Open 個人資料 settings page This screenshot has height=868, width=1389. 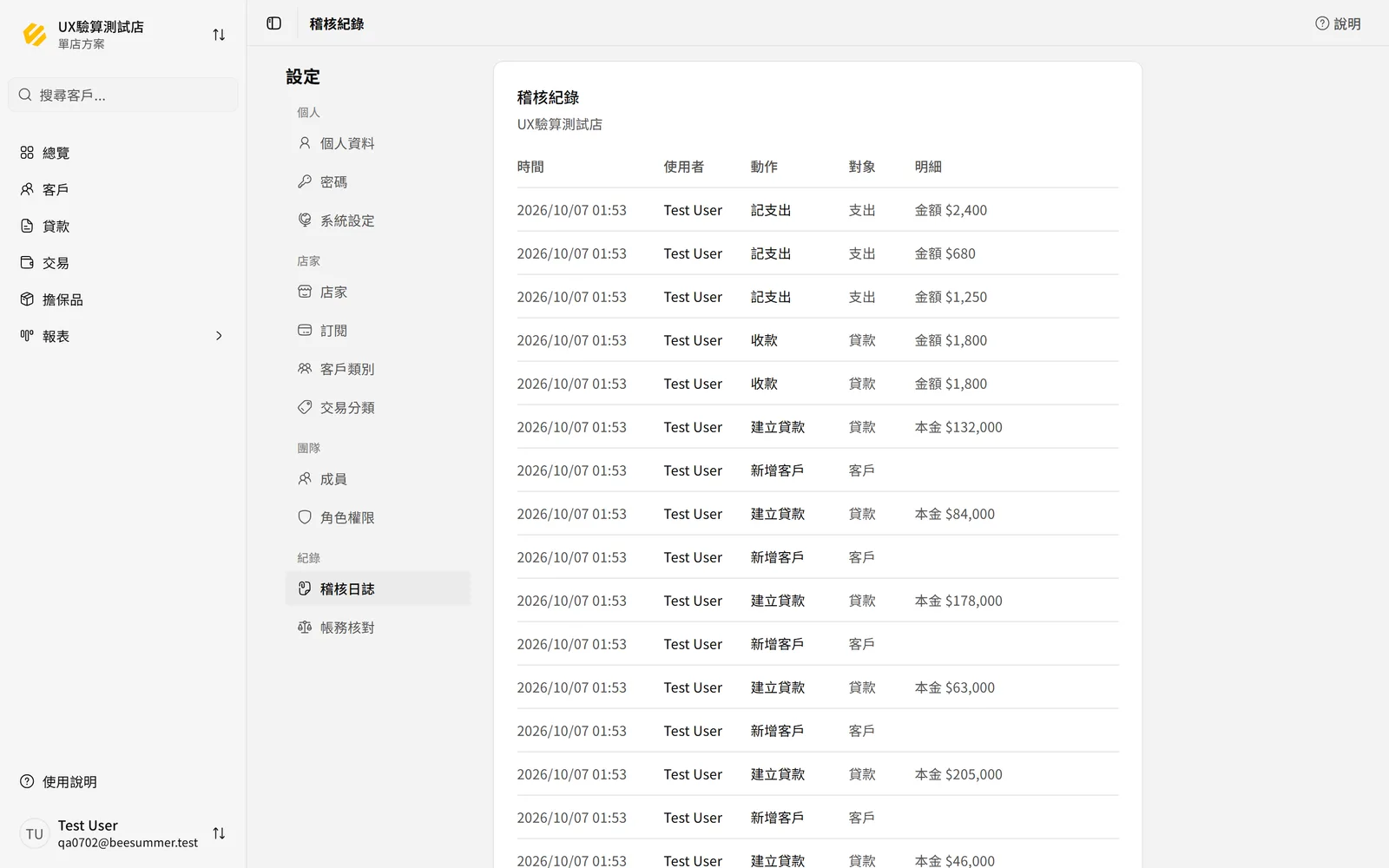coord(378,143)
